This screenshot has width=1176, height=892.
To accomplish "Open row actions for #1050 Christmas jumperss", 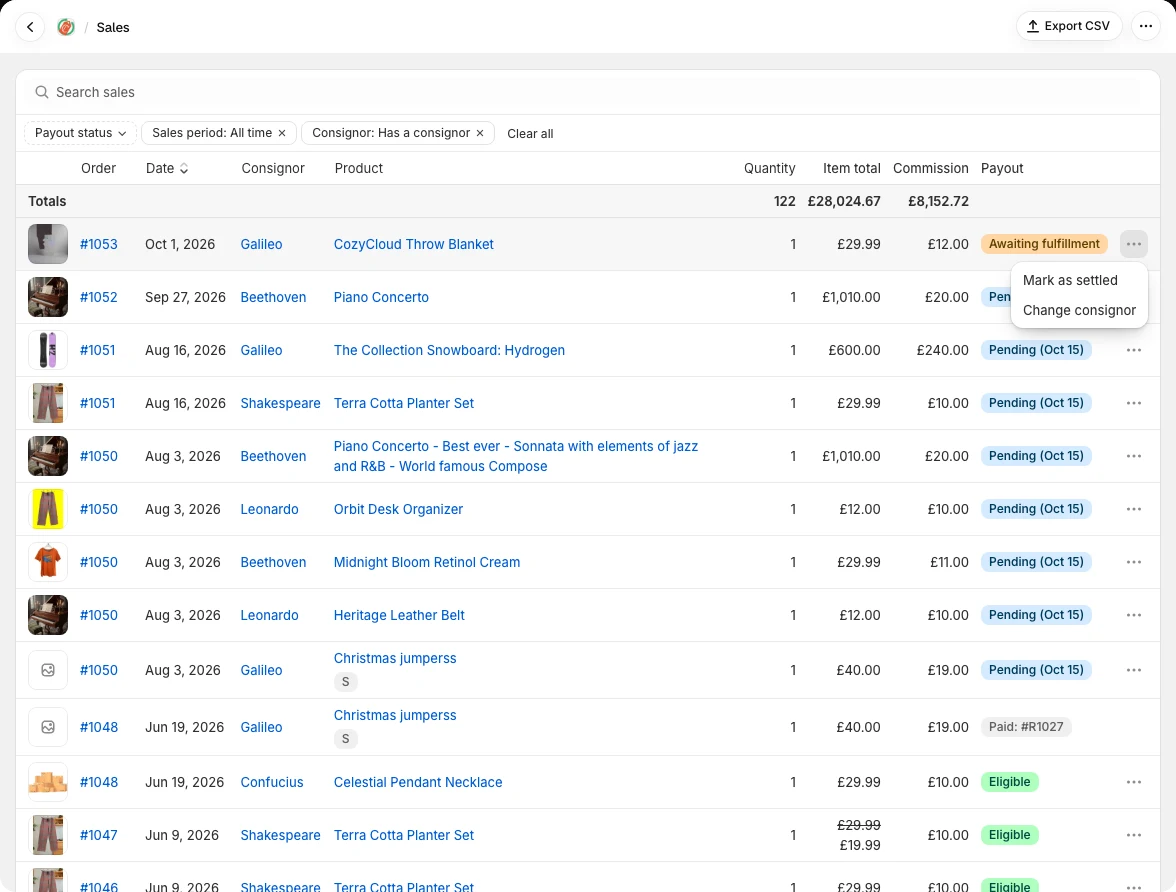I will pyautogui.click(x=1133, y=670).
